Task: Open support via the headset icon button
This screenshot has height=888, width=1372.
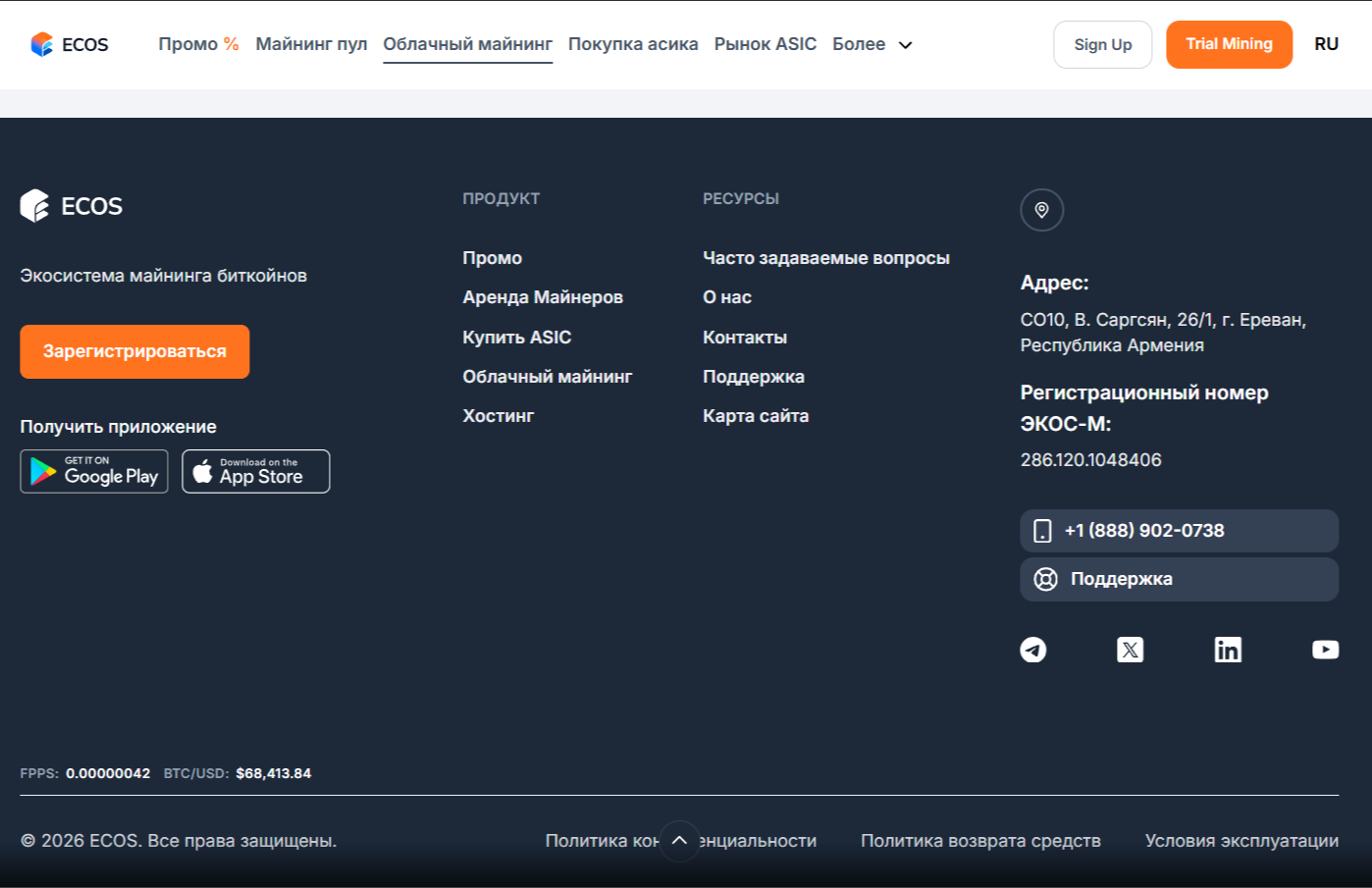Action: 1042,579
